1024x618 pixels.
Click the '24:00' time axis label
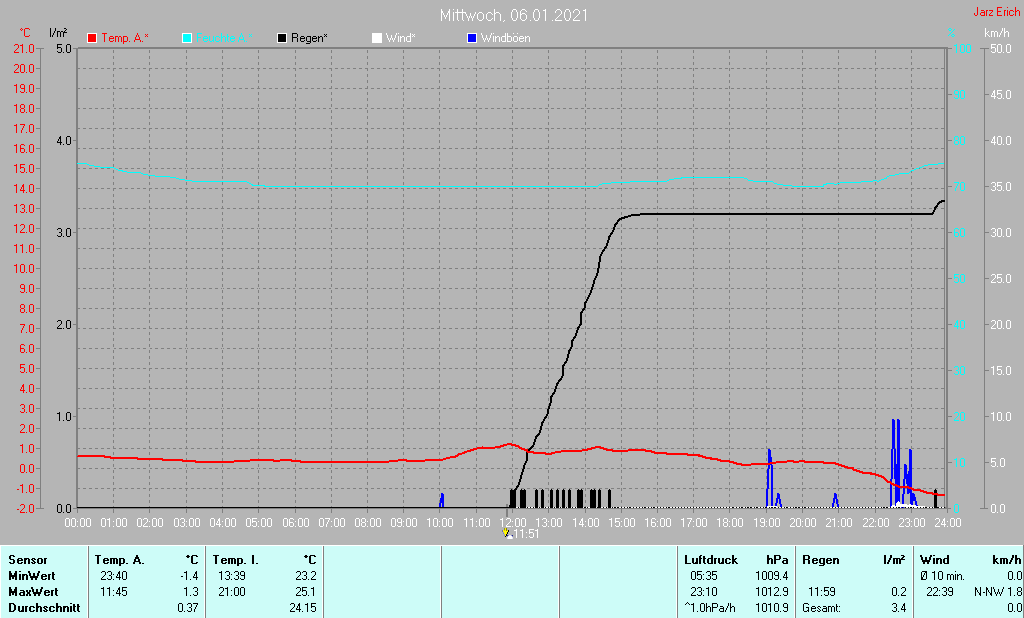tap(948, 523)
